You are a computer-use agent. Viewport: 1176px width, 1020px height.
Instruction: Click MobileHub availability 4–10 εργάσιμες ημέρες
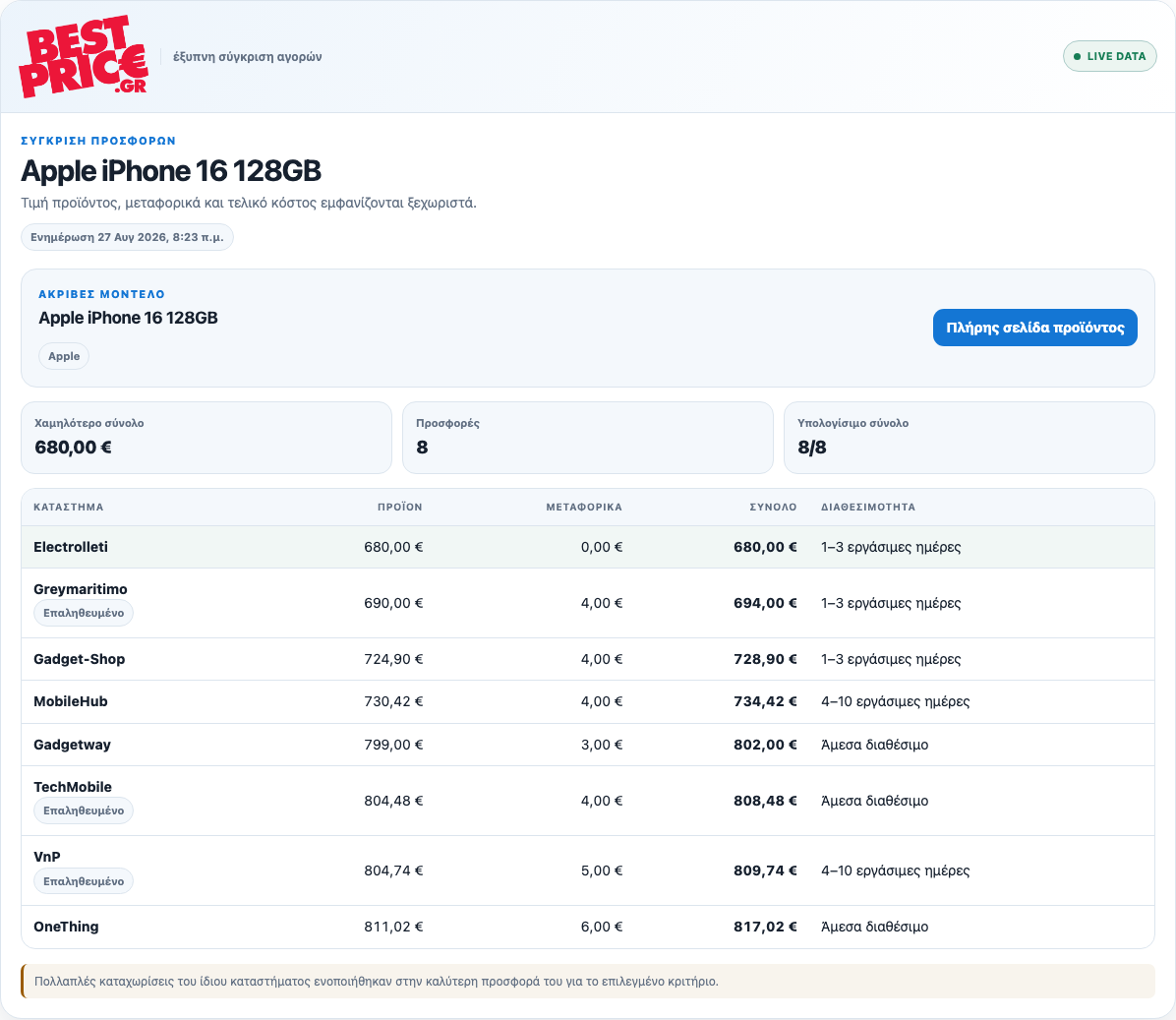click(895, 701)
